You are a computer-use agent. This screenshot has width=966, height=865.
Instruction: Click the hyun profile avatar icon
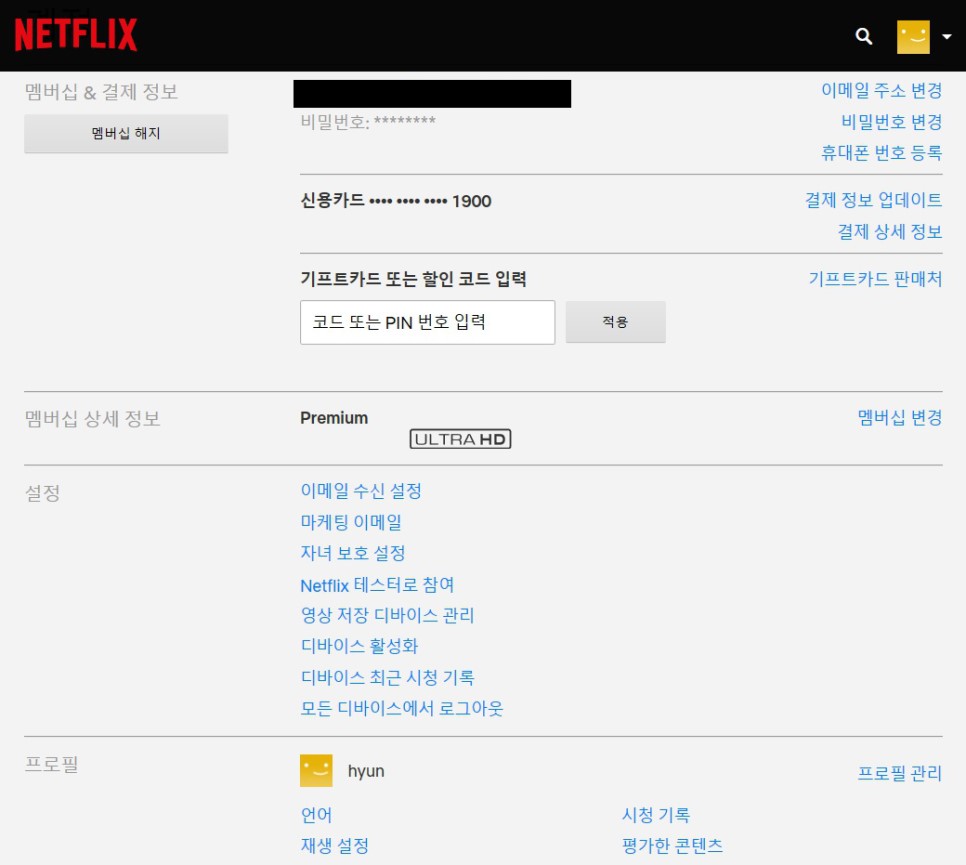click(x=316, y=771)
